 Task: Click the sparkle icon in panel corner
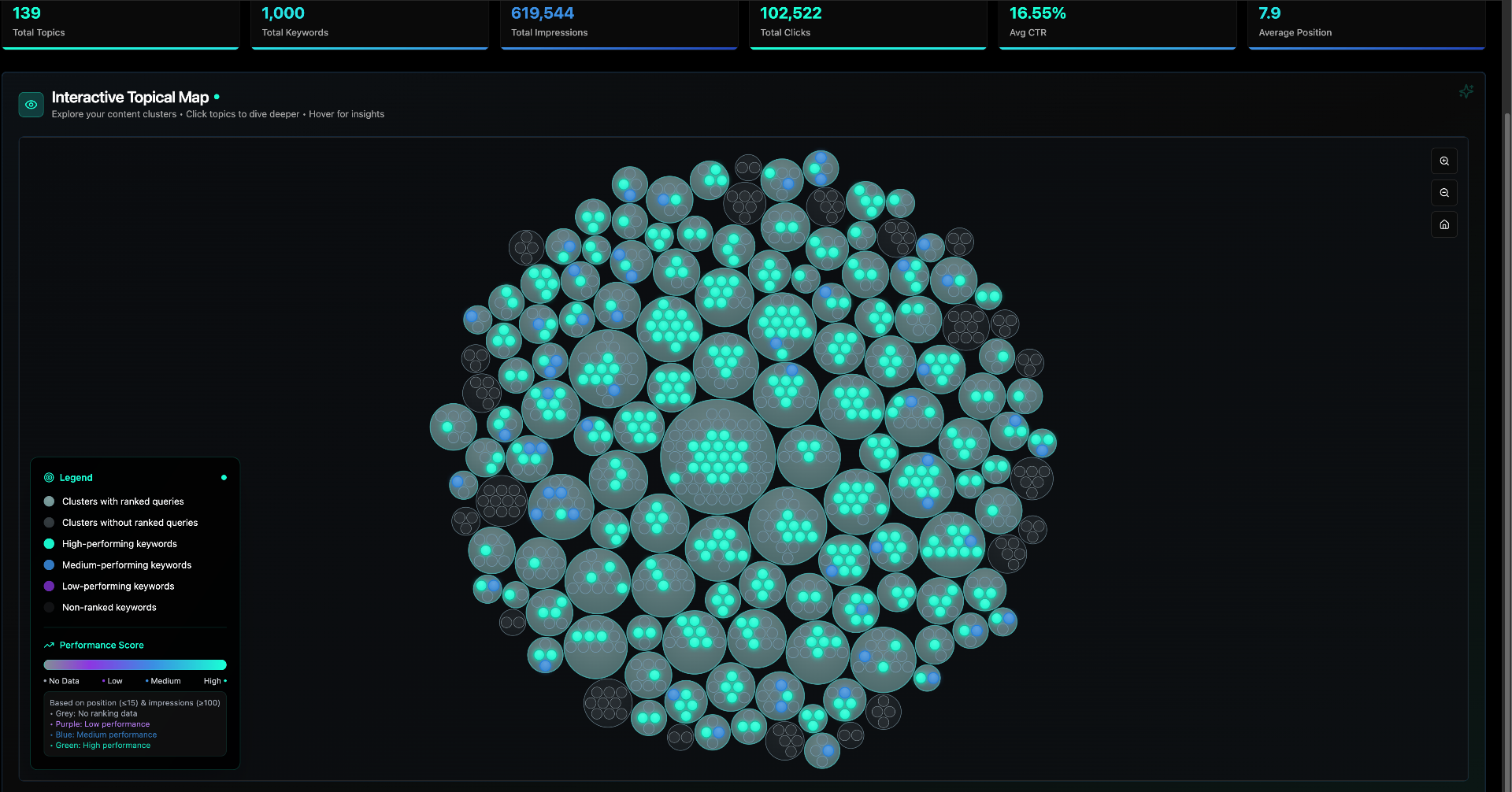tap(1466, 92)
